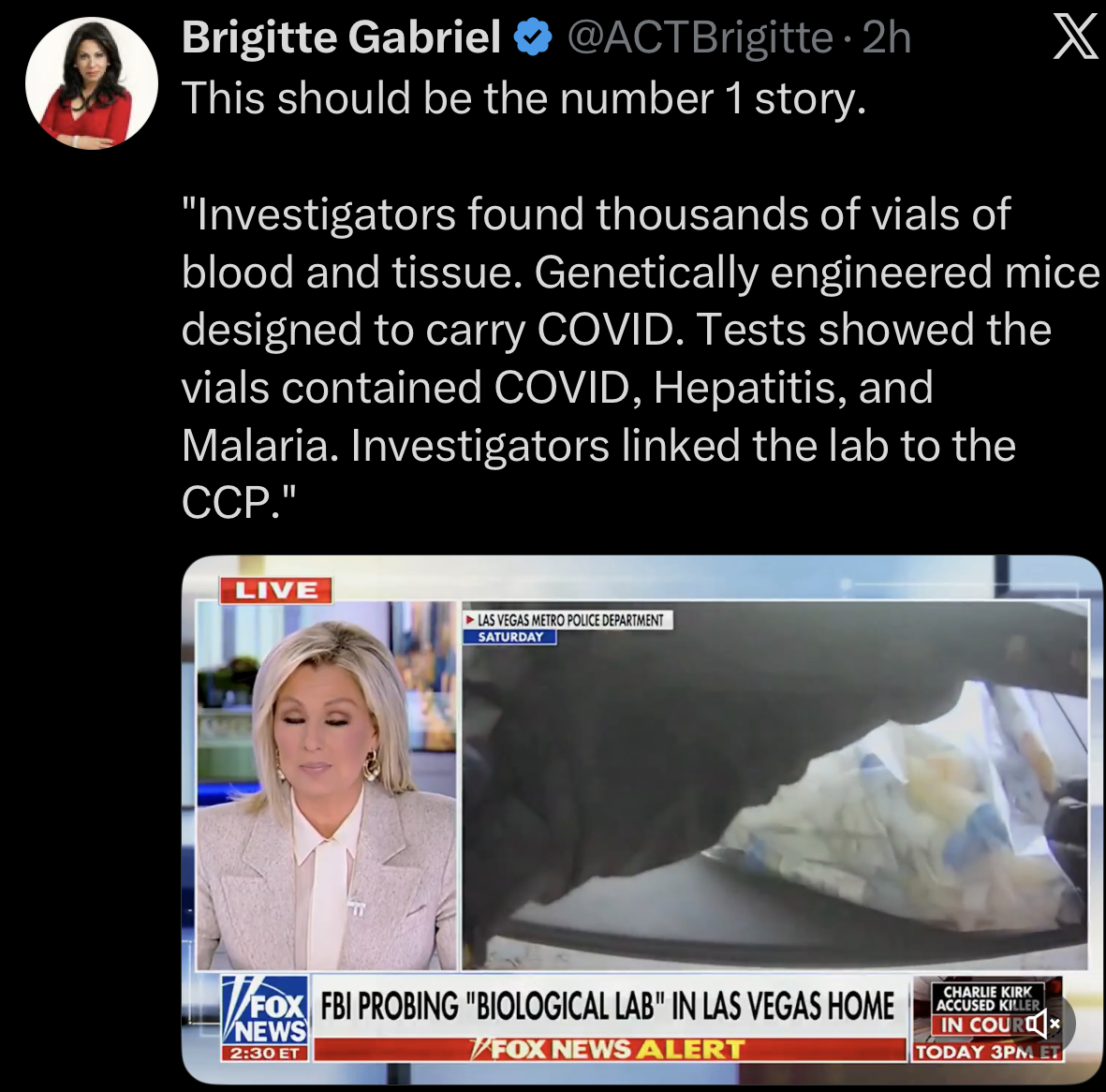Open the @ACTBrigitte handle link

[700, 37]
